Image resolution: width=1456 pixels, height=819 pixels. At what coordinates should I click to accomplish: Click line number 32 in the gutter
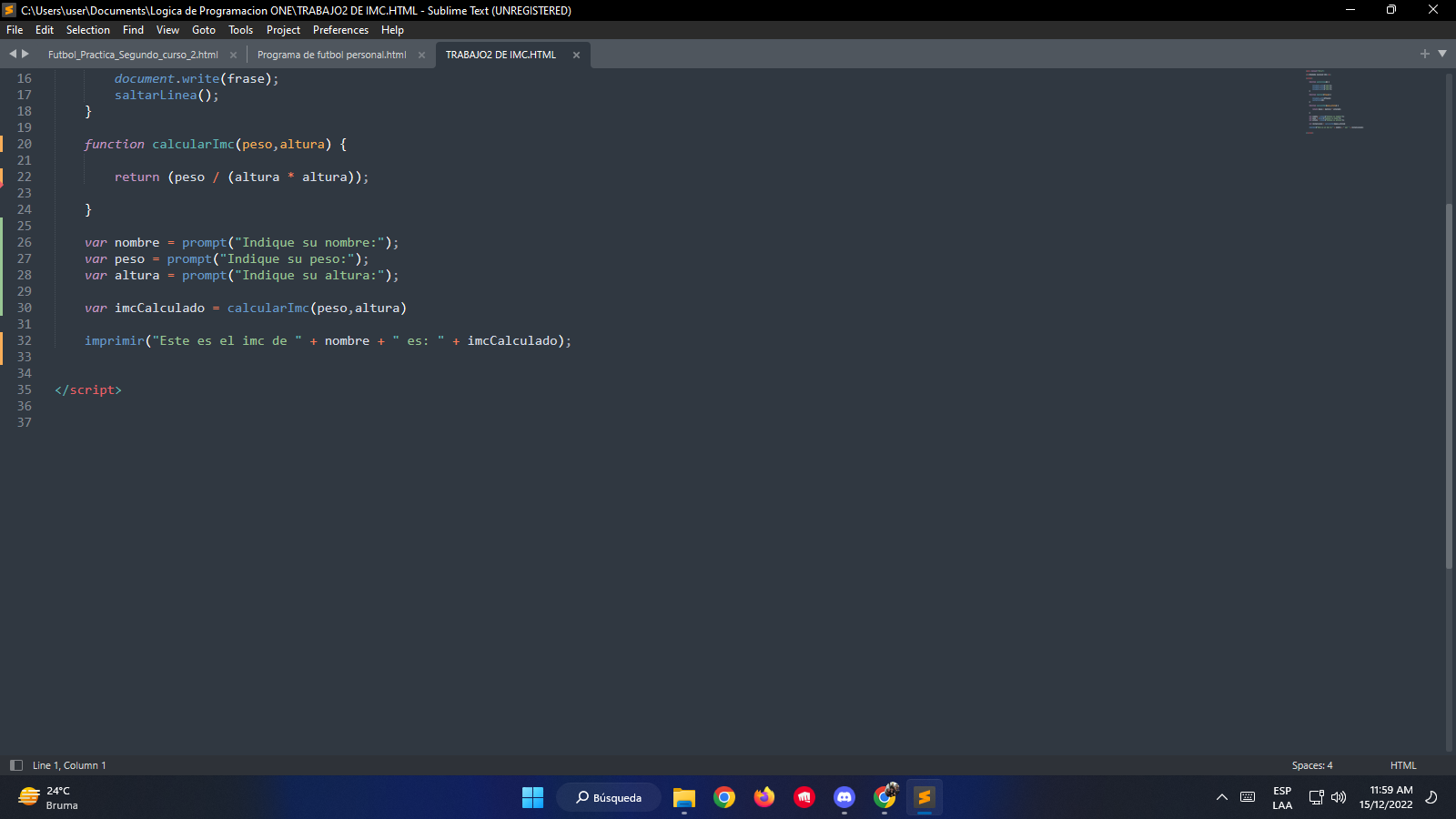pyautogui.click(x=25, y=340)
